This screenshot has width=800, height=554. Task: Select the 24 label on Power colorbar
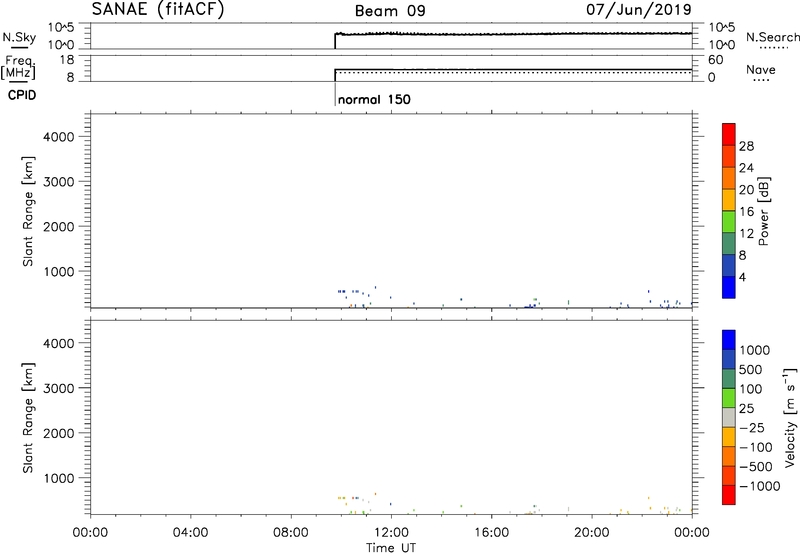coord(746,168)
